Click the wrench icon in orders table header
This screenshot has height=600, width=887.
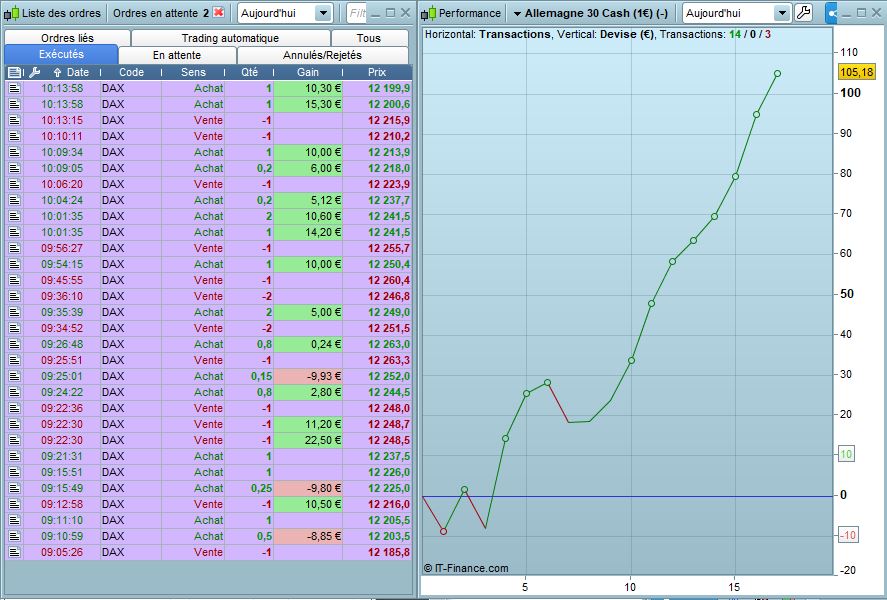34,72
